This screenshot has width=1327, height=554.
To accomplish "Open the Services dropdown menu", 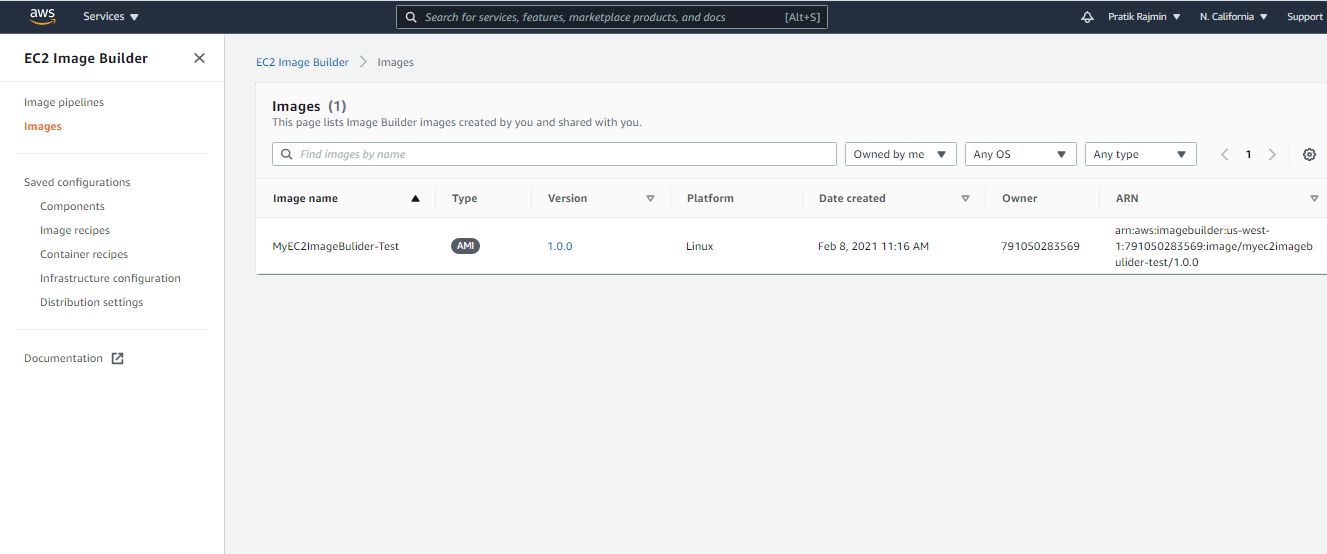I will pyautogui.click(x=111, y=17).
